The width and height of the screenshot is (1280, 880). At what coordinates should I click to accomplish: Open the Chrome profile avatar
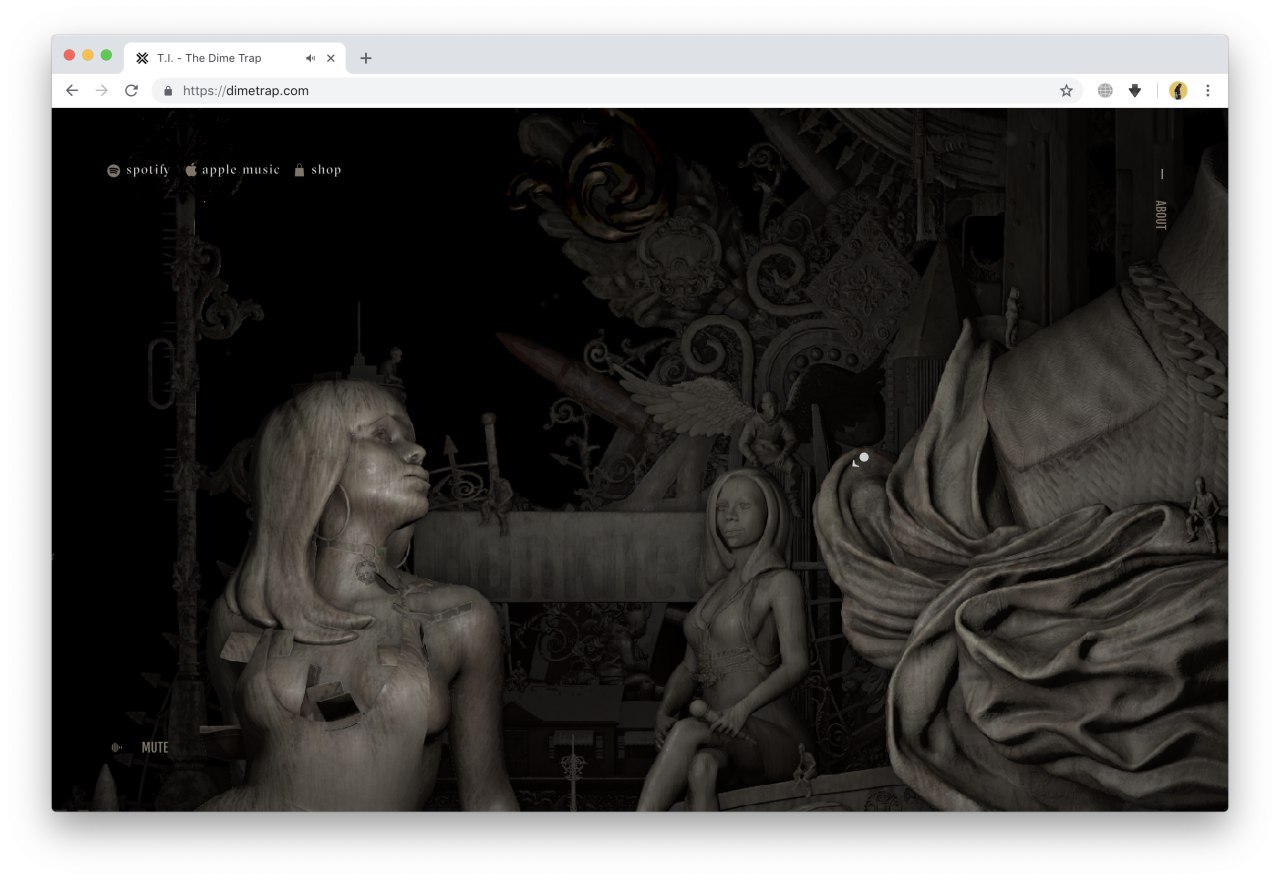[1178, 90]
